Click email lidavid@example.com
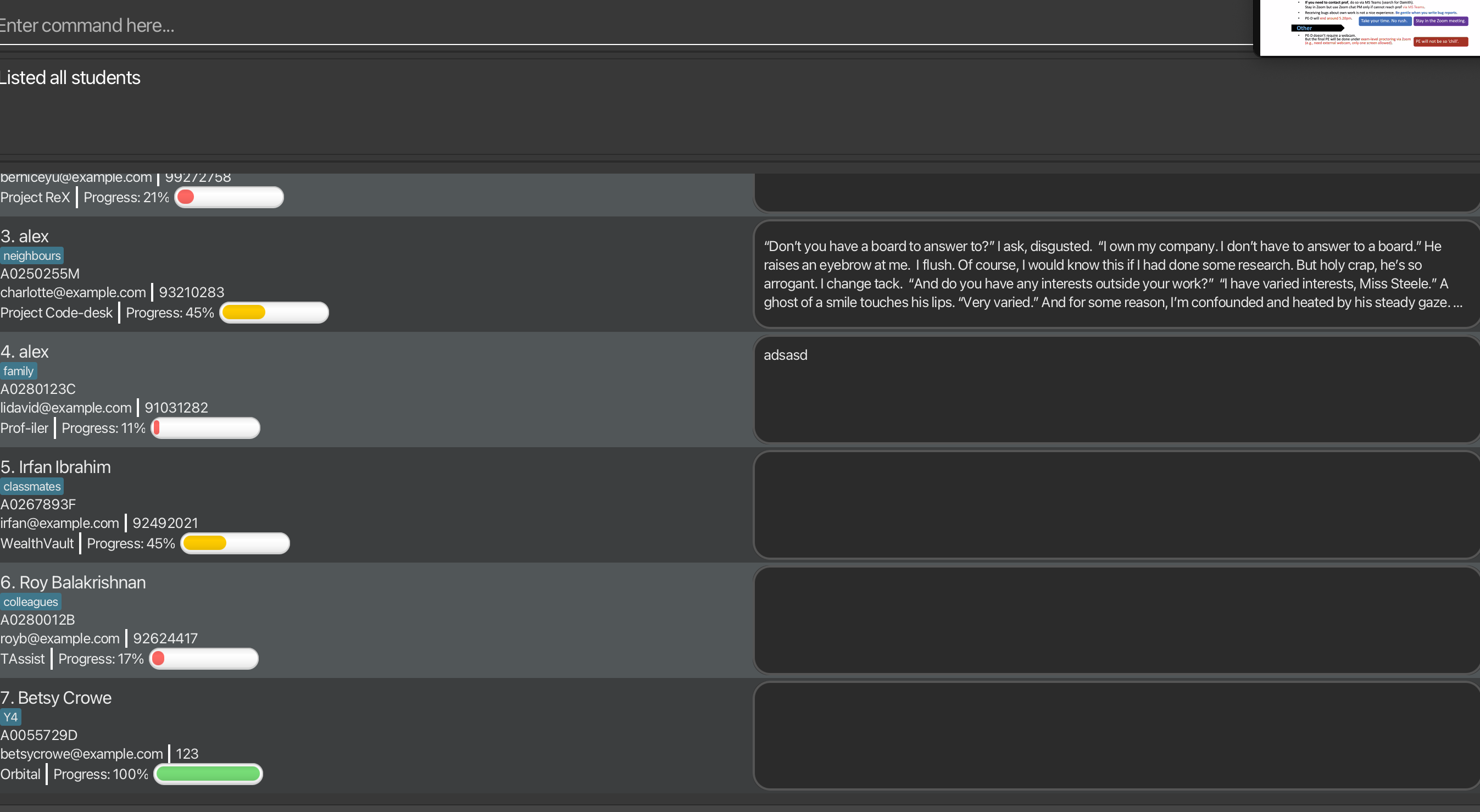 coord(66,408)
